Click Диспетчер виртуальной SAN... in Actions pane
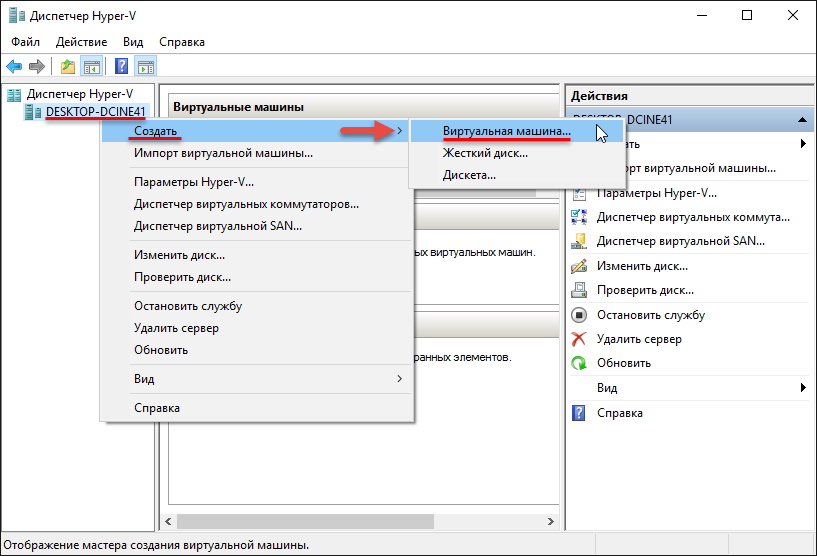Screen dimensions: 817x556 point(680,241)
